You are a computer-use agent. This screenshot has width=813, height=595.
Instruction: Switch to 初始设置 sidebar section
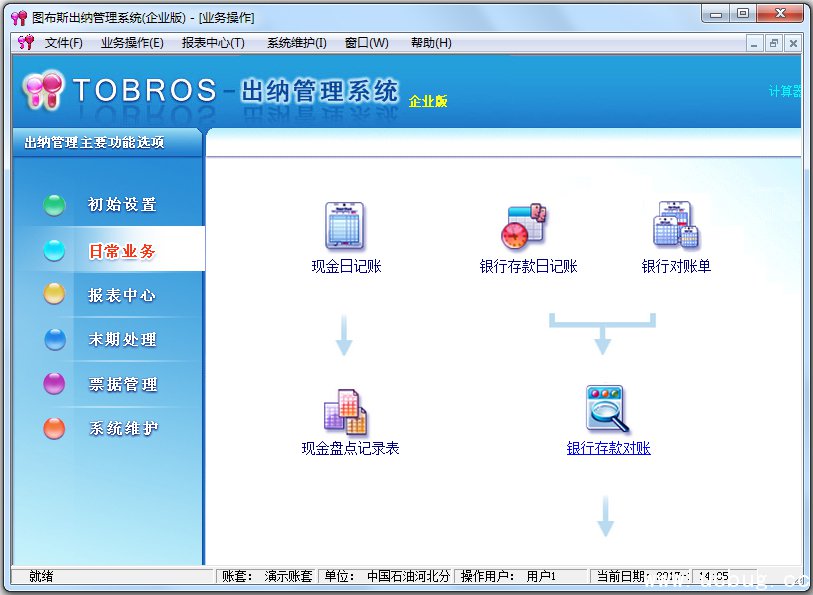122,205
